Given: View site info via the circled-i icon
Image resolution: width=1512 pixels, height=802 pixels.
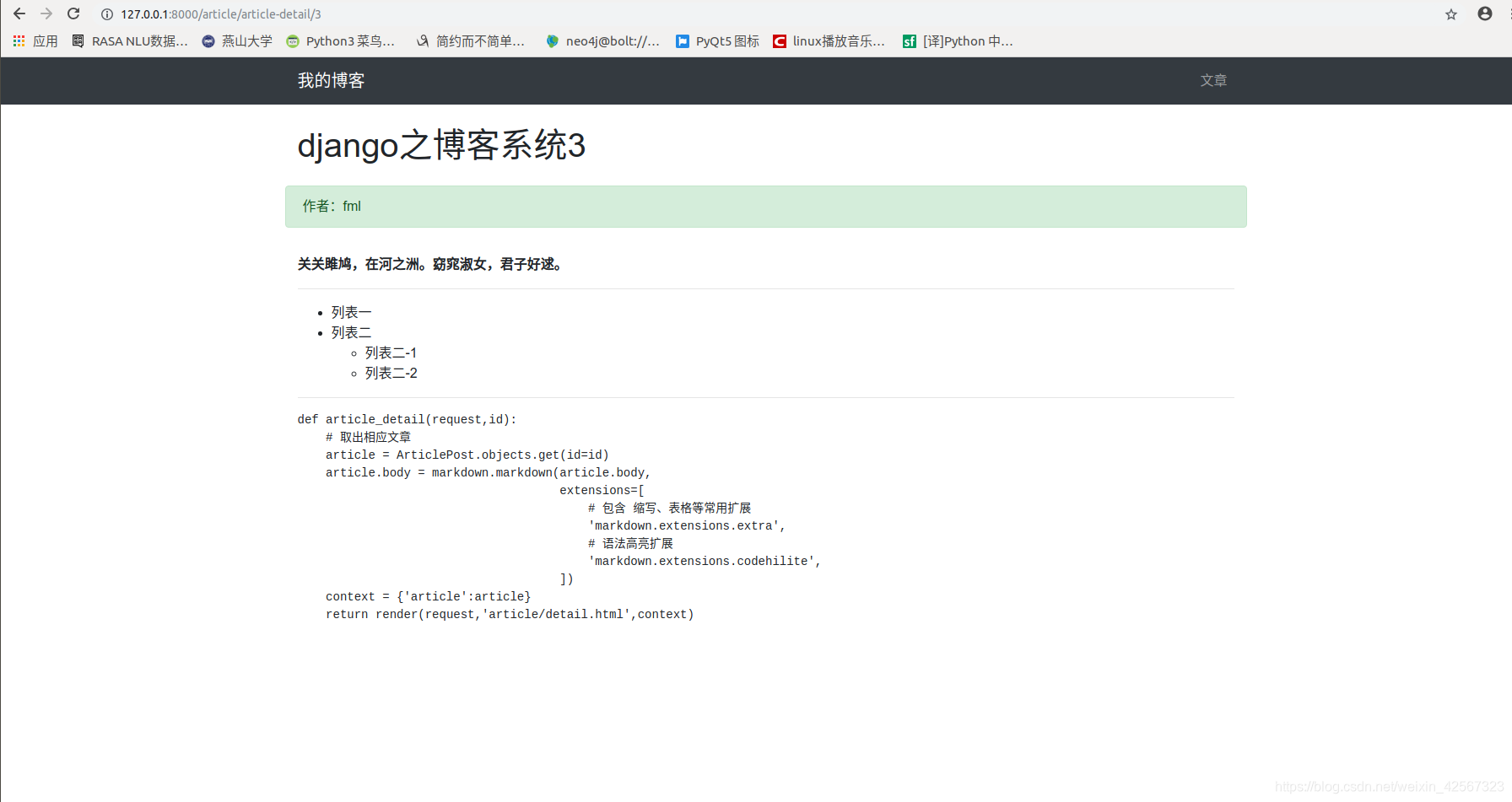Looking at the screenshot, I should pos(106,13).
